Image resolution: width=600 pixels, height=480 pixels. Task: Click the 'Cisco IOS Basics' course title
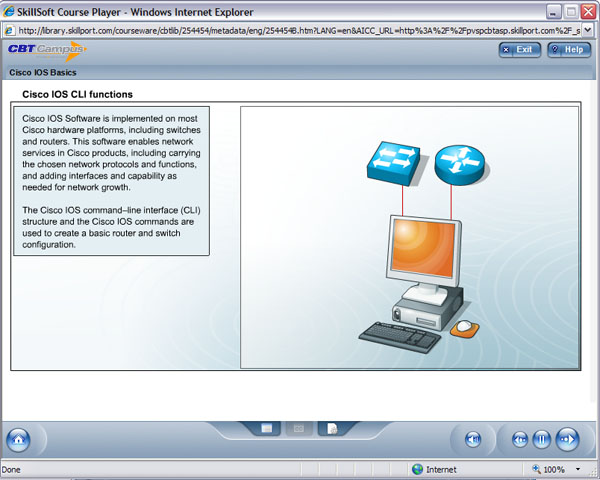click(43, 72)
